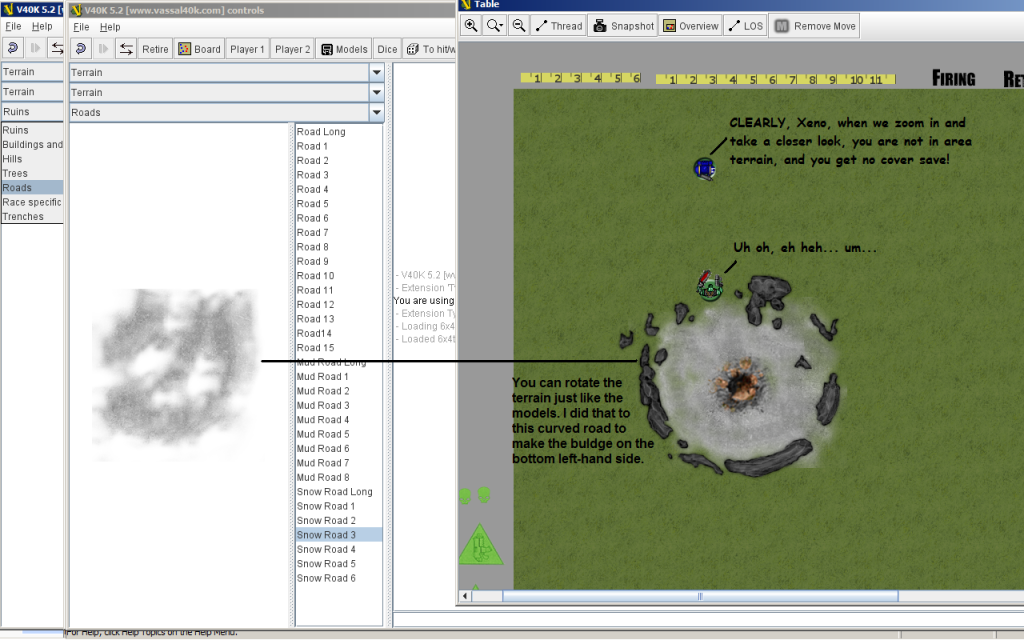
Task: Select Snow Road Long in the list
Action: 338,491
